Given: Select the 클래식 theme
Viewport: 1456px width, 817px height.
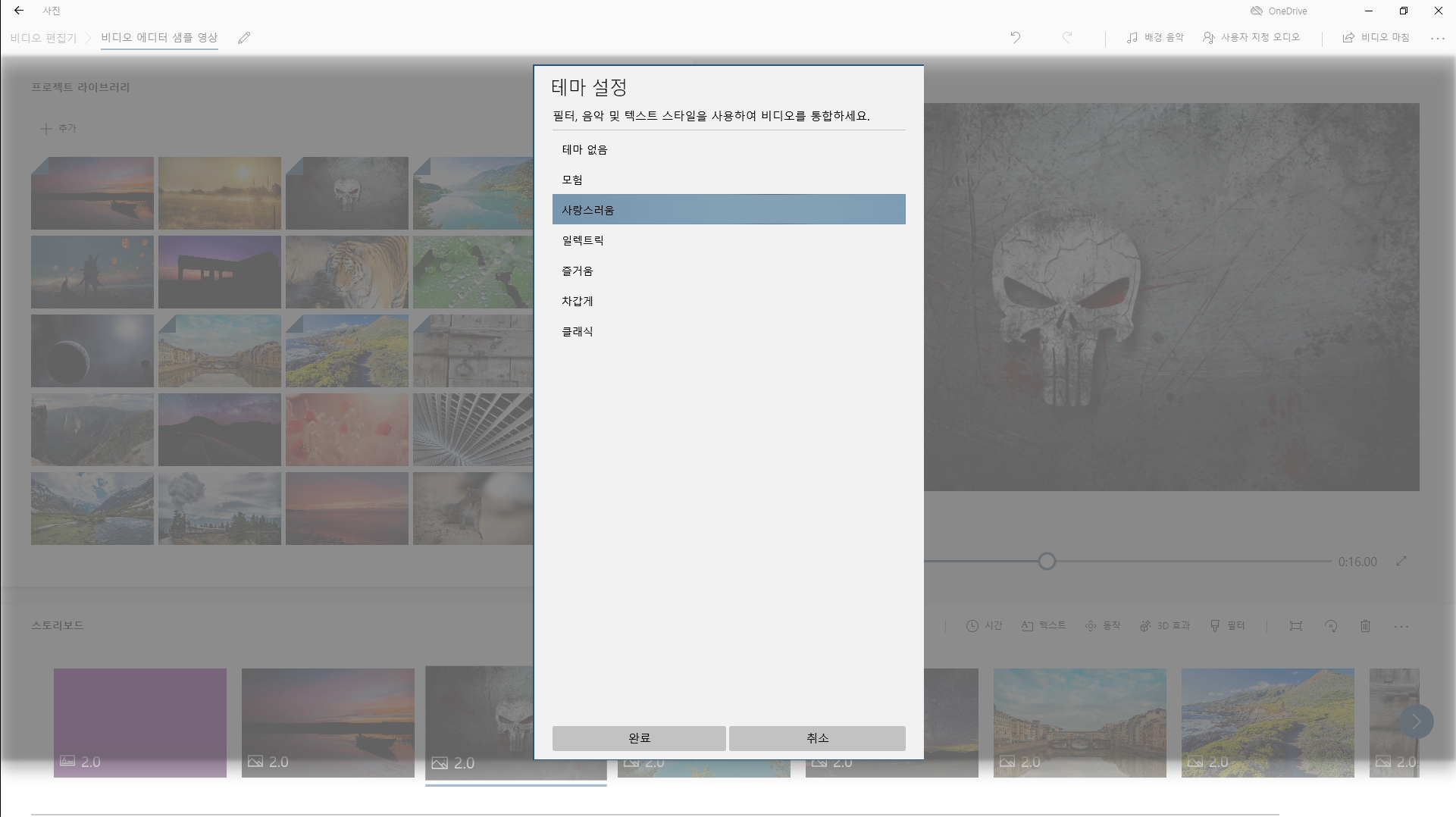Looking at the screenshot, I should [729, 331].
